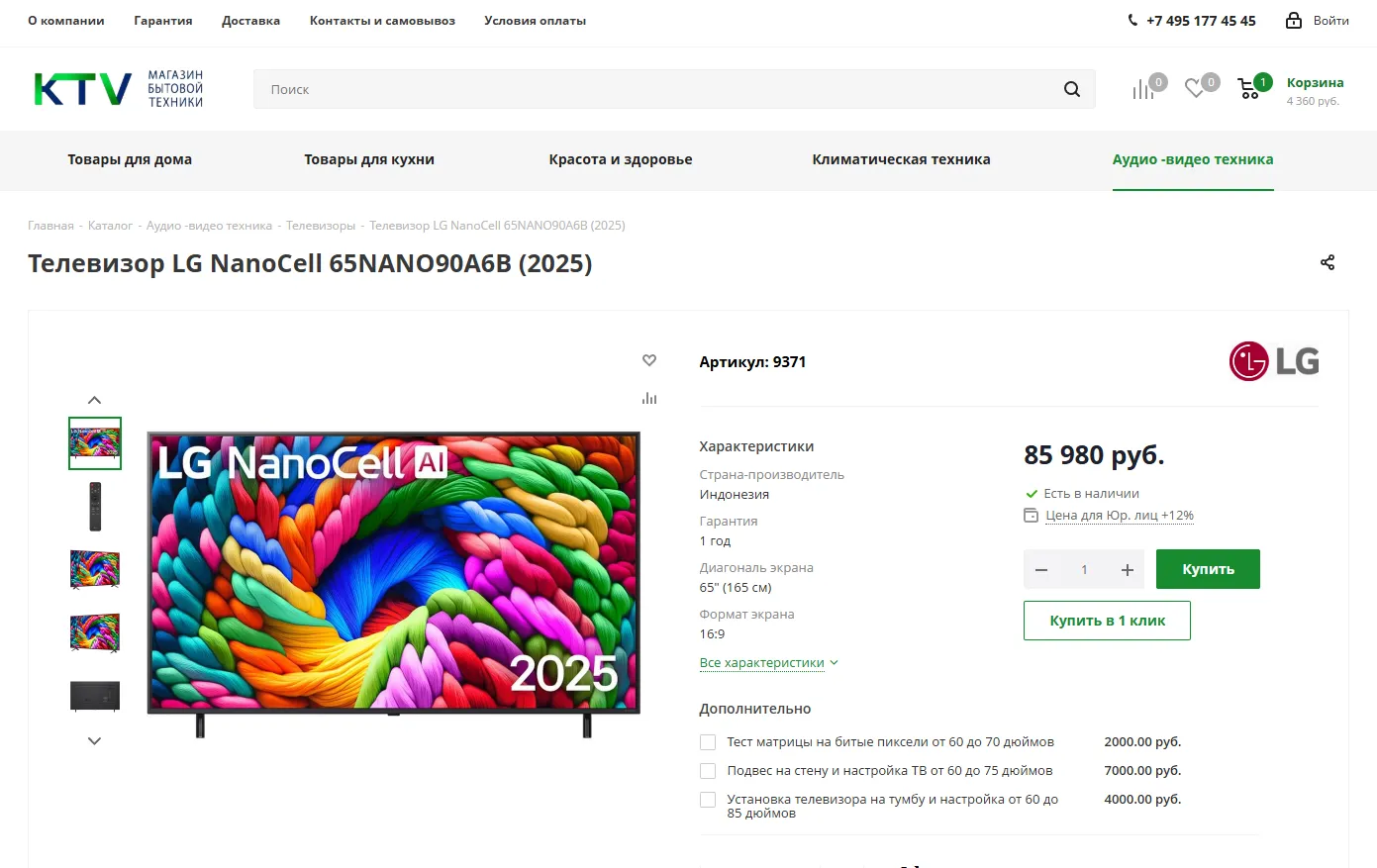Increase quantity with the plus button
1377x868 pixels.
click(x=1127, y=570)
